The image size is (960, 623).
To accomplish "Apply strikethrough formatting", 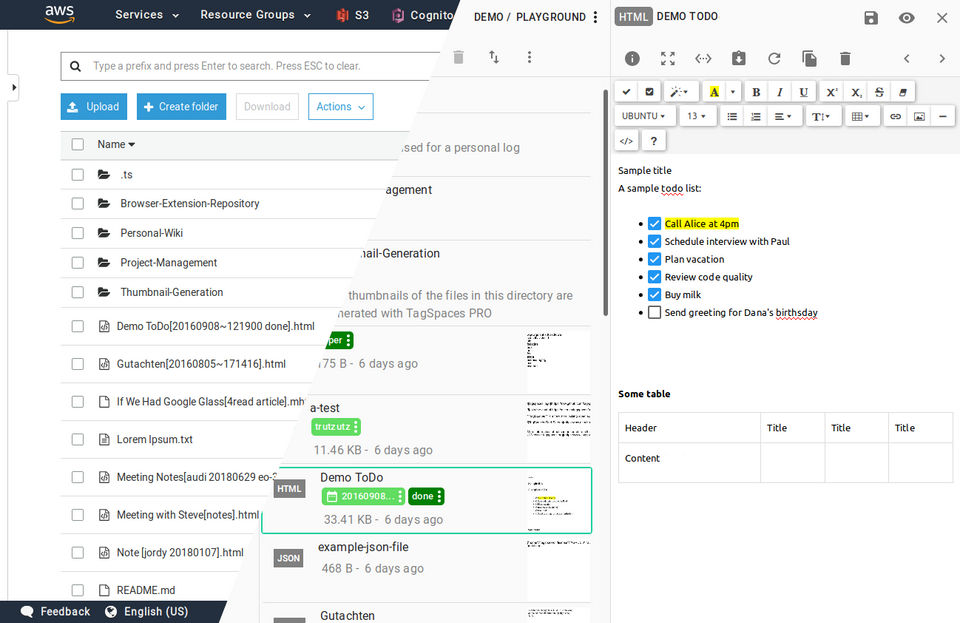I will [x=879, y=92].
